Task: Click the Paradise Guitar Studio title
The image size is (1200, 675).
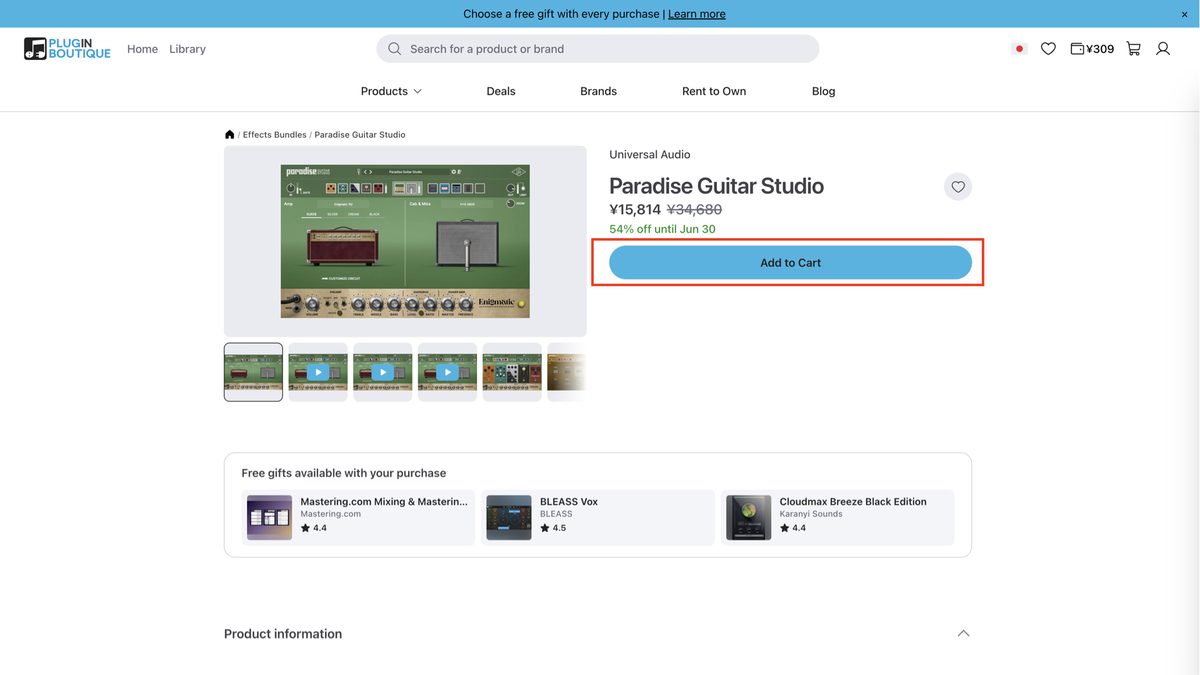Action: tap(716, 186)
